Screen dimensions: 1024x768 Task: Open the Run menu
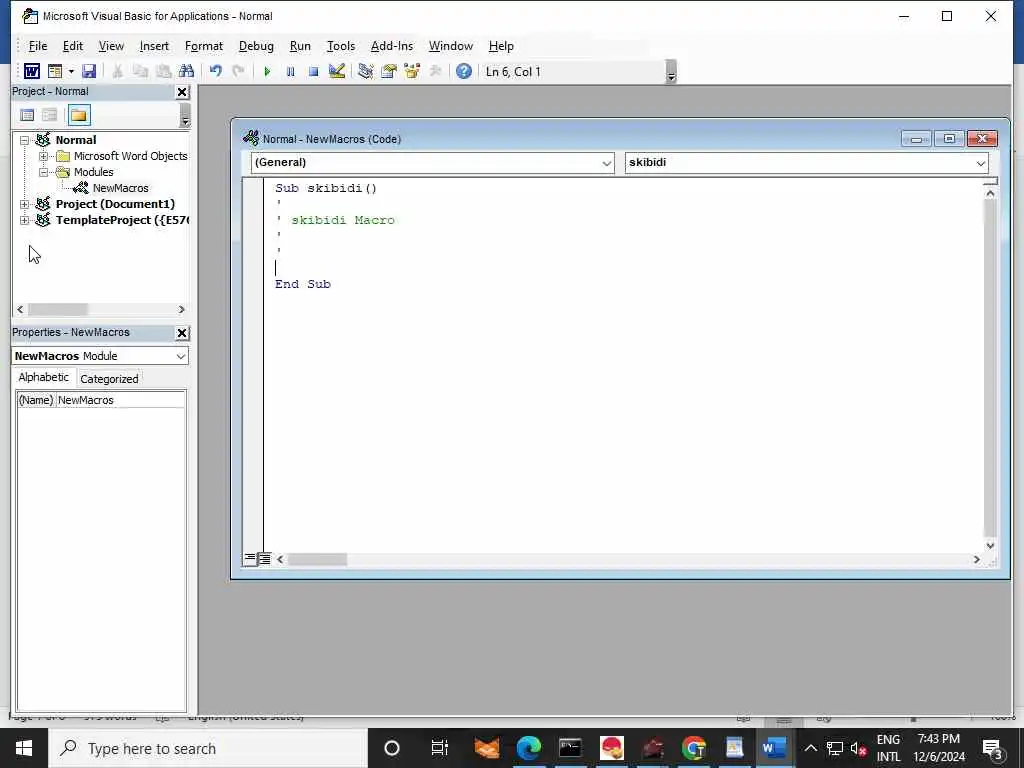click(300, 46)
